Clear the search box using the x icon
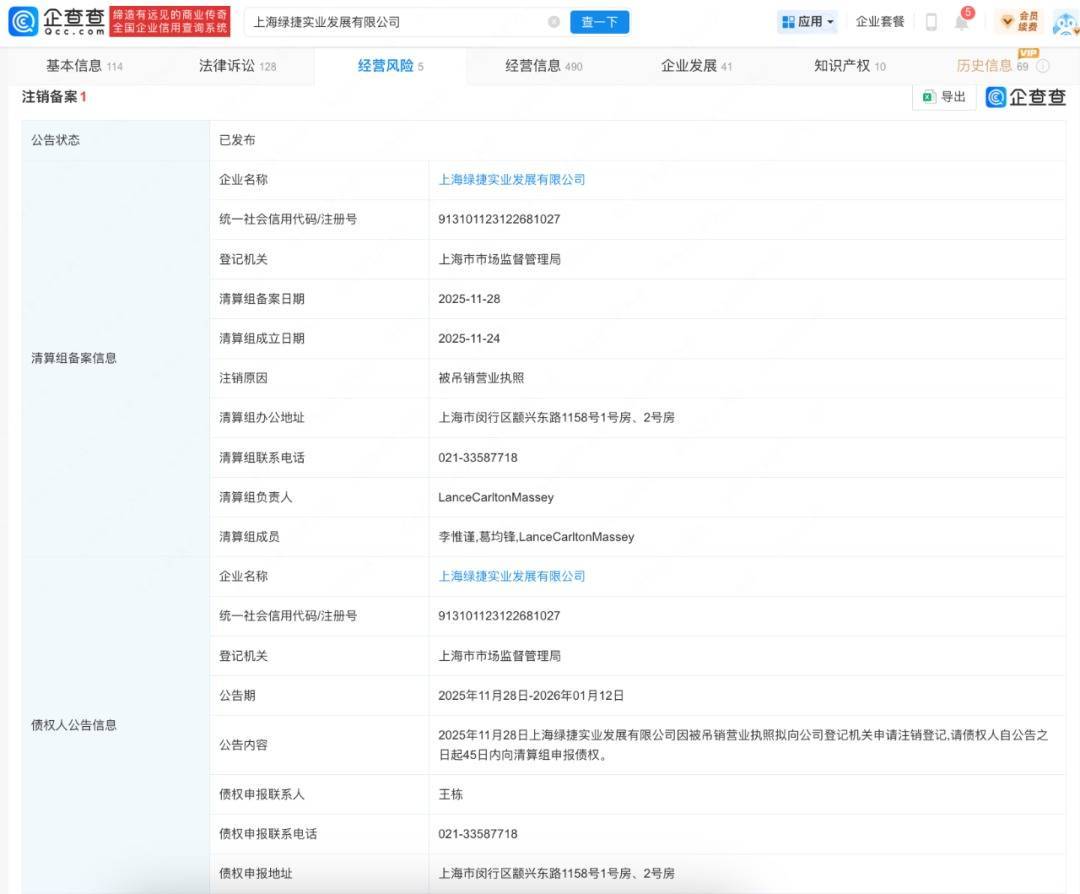This screenshot has height=894, width=1080. pyautogui.click(x=554, y=21)
